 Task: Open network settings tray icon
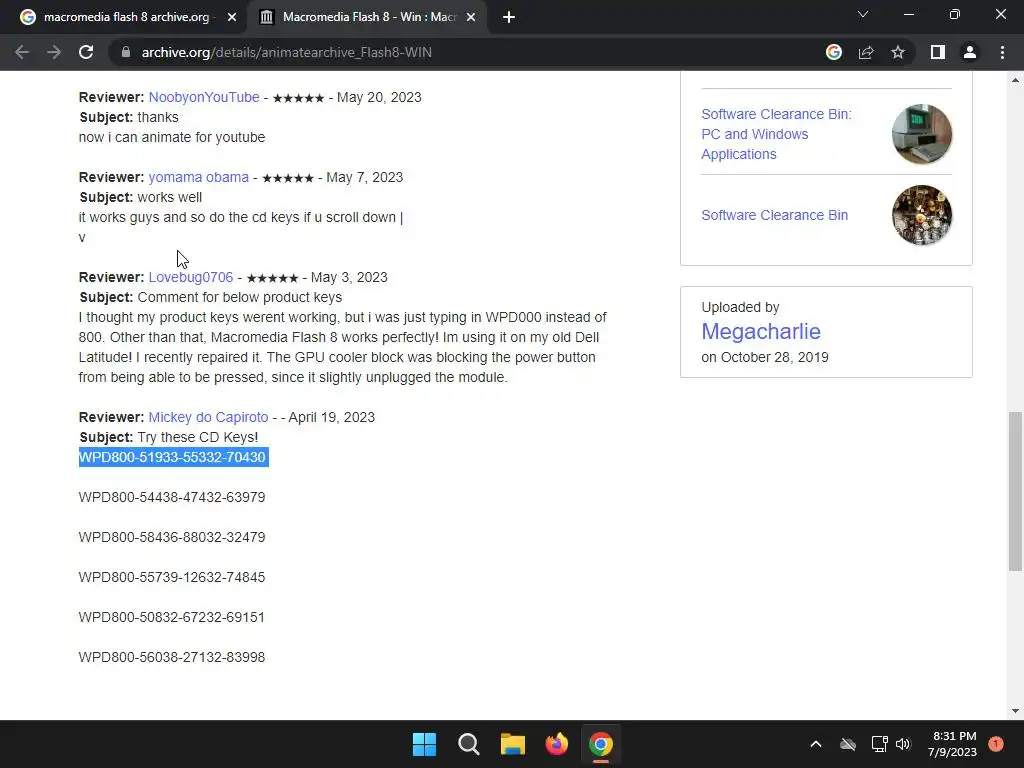(879, 744)
